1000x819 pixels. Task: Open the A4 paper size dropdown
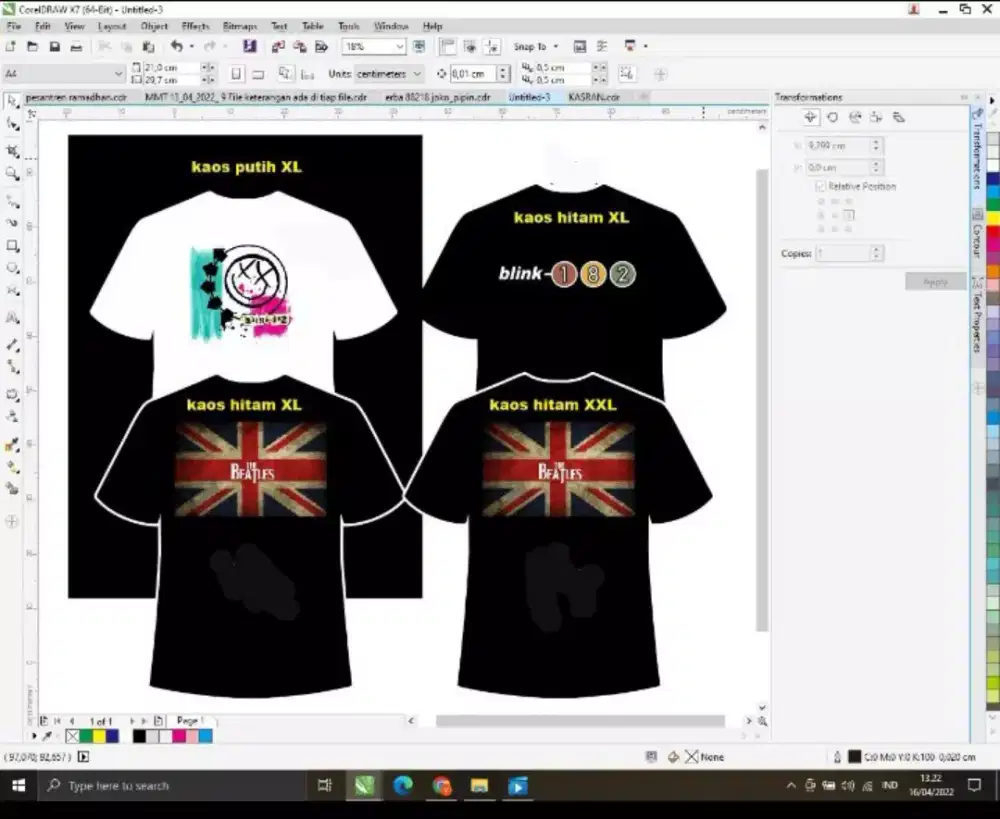click(118, 74)
